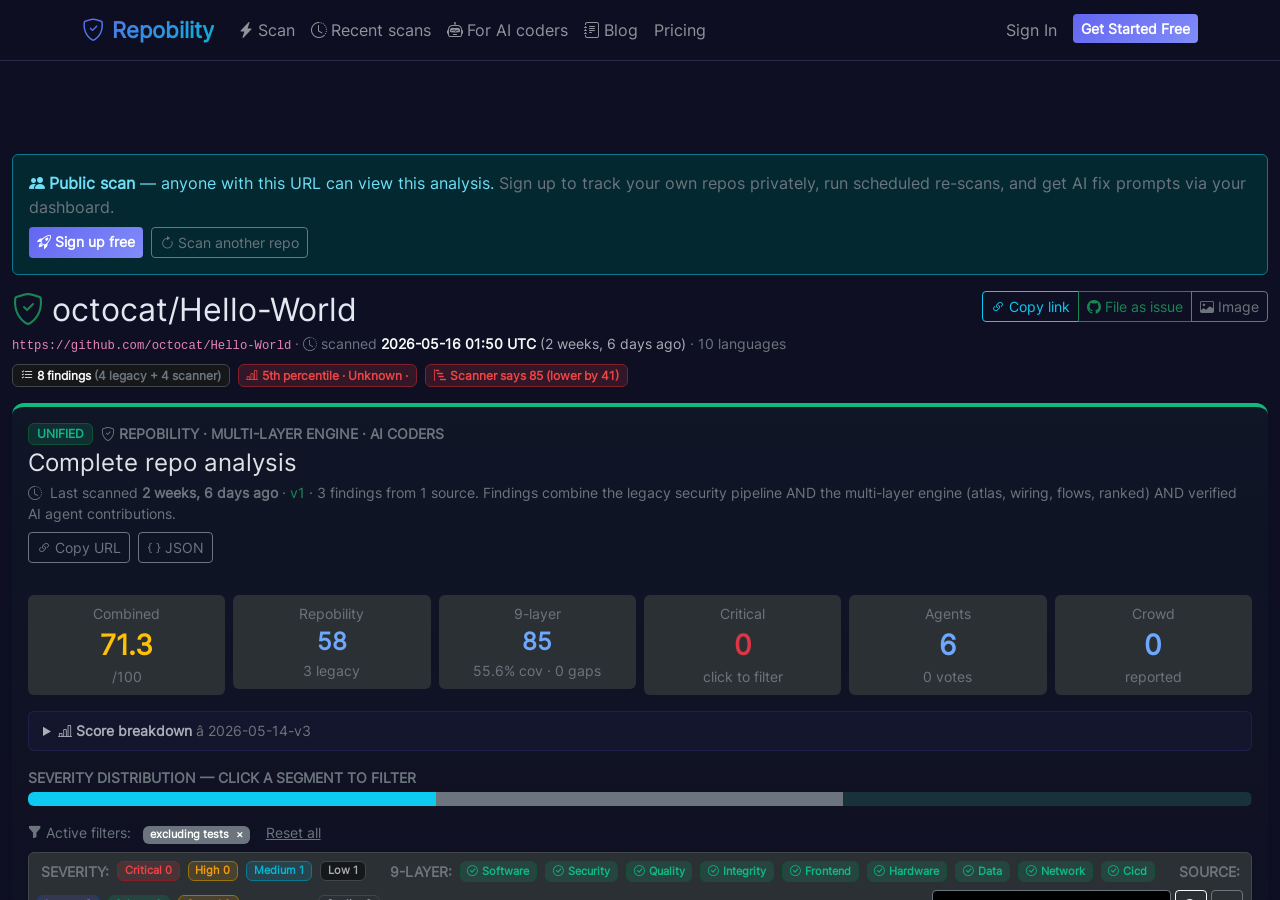Open the JSON view button
This screenshot has width=1280, height=900.
point(175,548)
